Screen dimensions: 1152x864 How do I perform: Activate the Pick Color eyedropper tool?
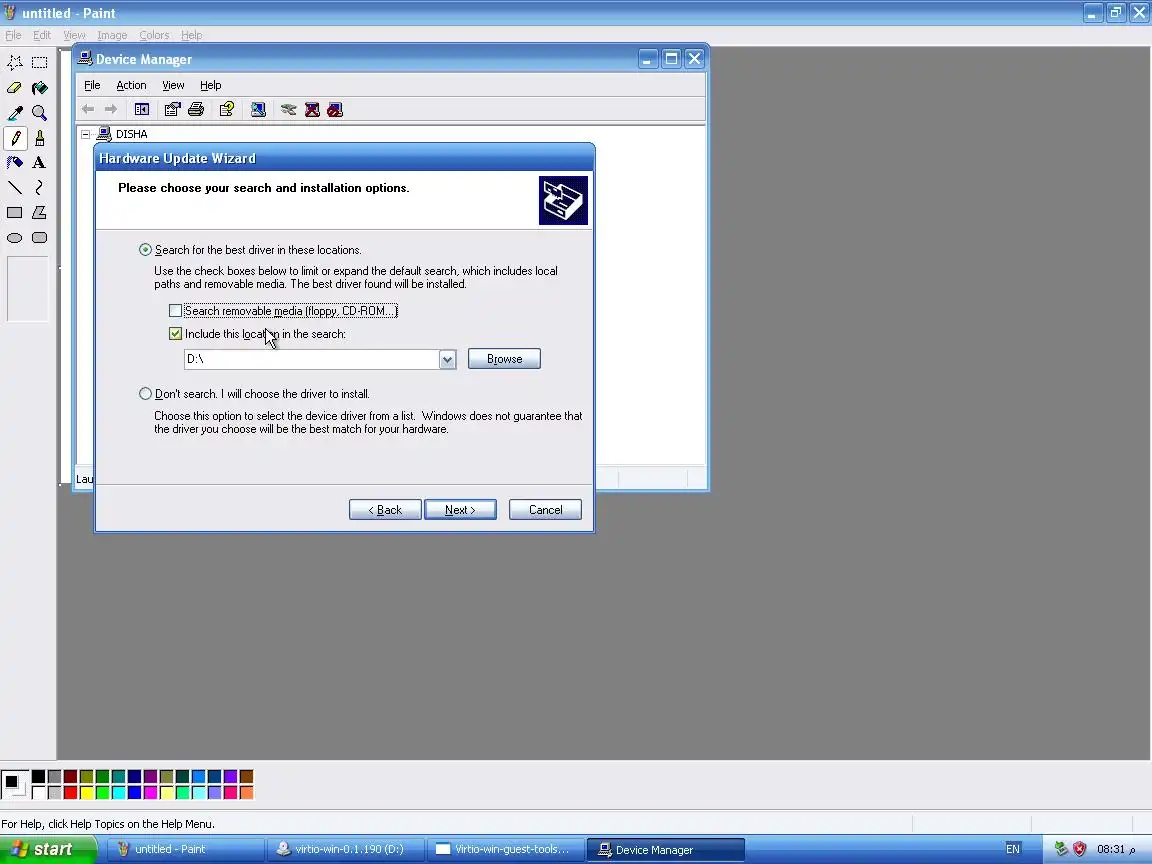(x=15, y=112)
